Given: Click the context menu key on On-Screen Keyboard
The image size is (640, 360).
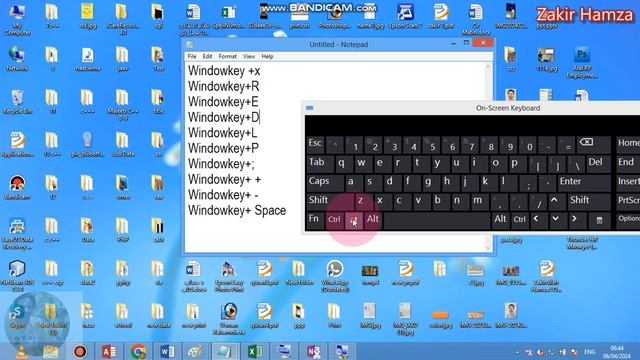Looking at the screenshot, I should (x=599, y=220).
